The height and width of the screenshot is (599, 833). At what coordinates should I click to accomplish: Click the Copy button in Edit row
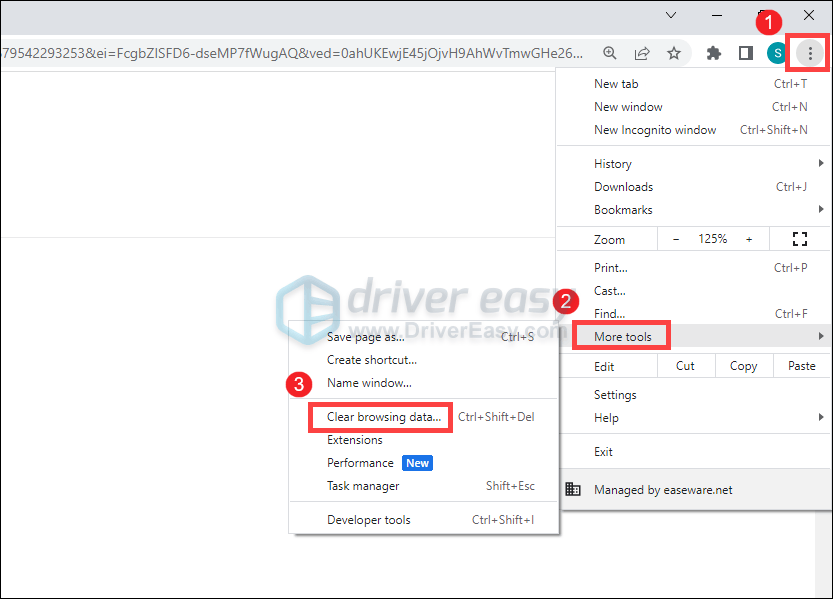point(743,366)
